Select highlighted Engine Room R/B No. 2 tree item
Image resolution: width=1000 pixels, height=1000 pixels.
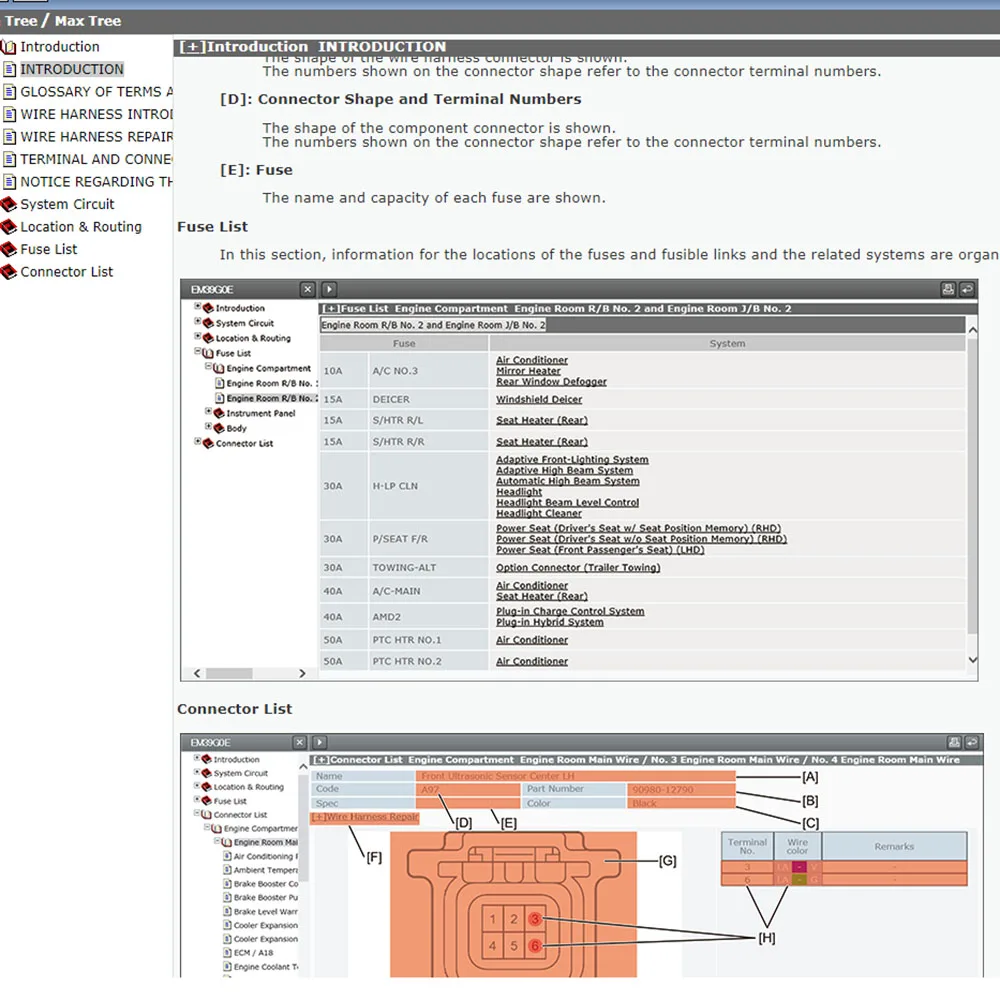tap(271, 399)
